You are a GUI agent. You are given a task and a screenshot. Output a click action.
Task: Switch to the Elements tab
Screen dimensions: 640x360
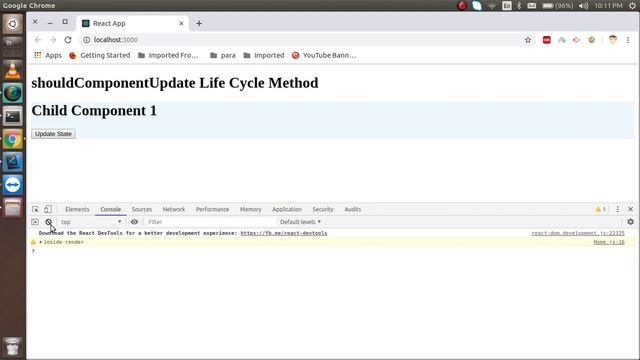coord(77,209)
